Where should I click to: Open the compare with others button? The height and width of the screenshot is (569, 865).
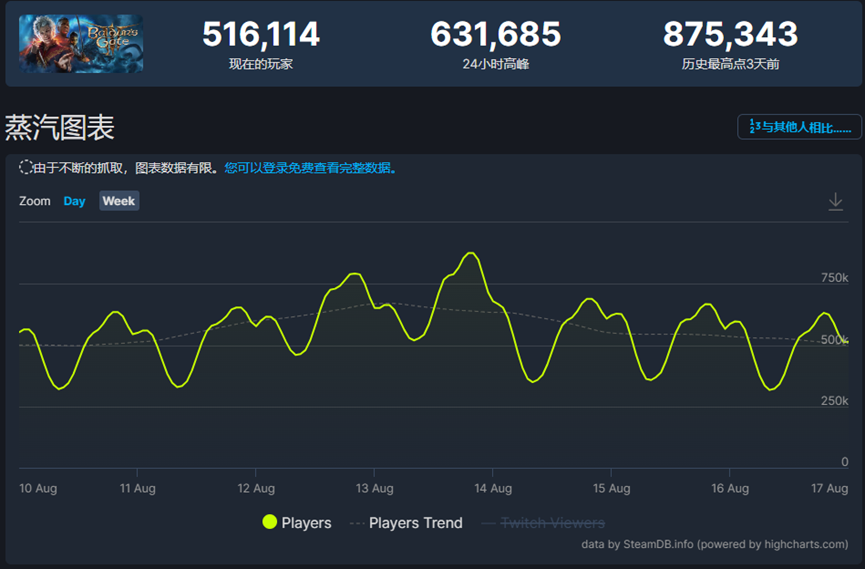tap(799, 127)
